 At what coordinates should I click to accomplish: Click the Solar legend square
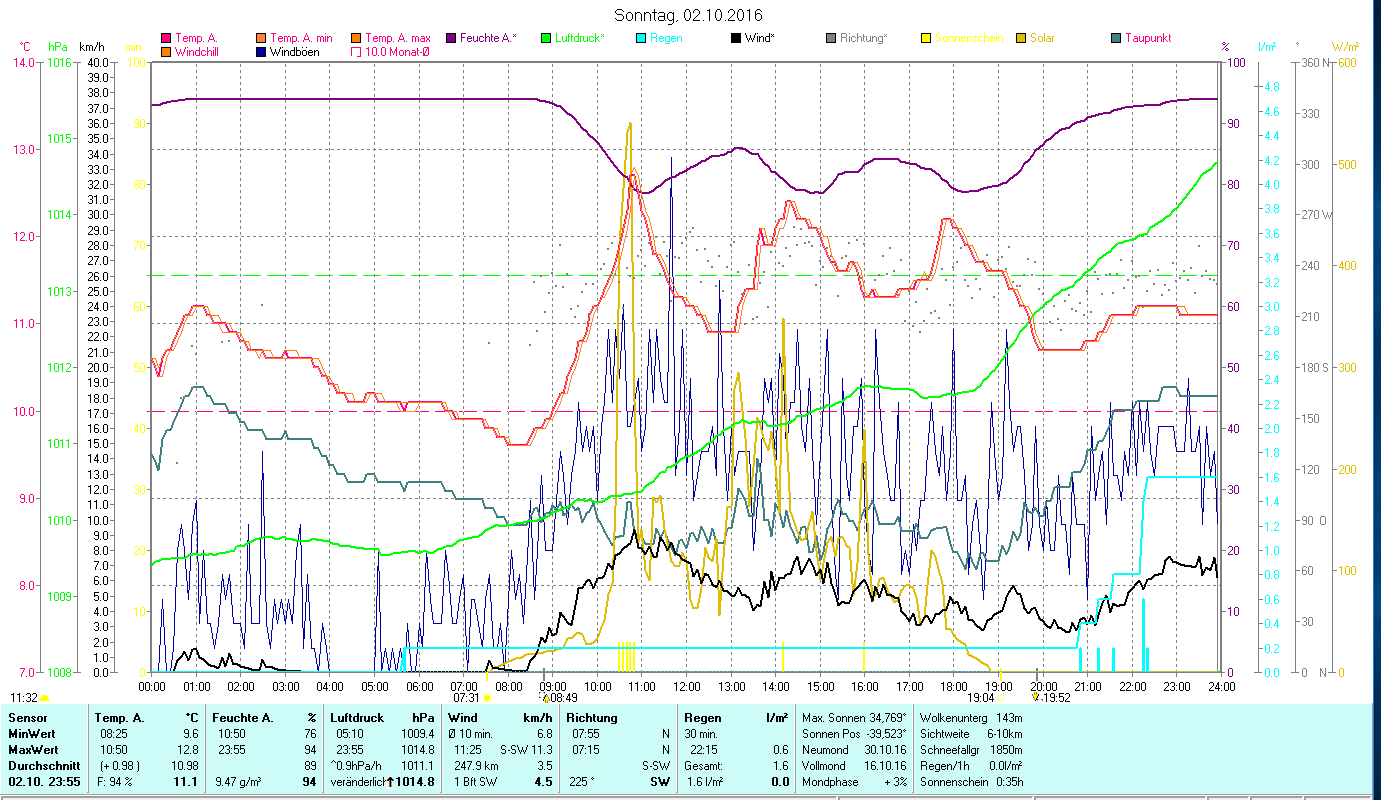point(1021,39)
